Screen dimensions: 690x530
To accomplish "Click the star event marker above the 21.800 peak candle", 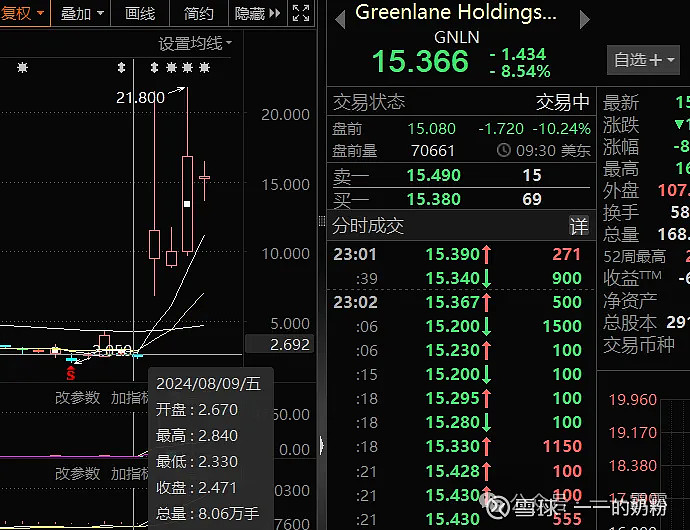I will tap(187, 67).
